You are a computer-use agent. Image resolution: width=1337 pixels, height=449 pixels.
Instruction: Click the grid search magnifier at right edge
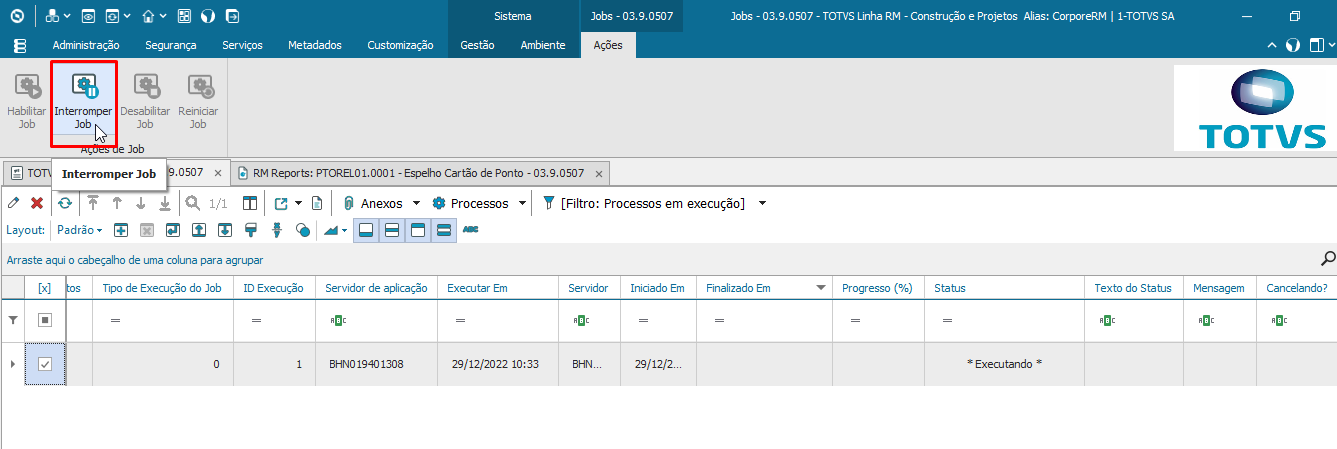point(1328,258)
